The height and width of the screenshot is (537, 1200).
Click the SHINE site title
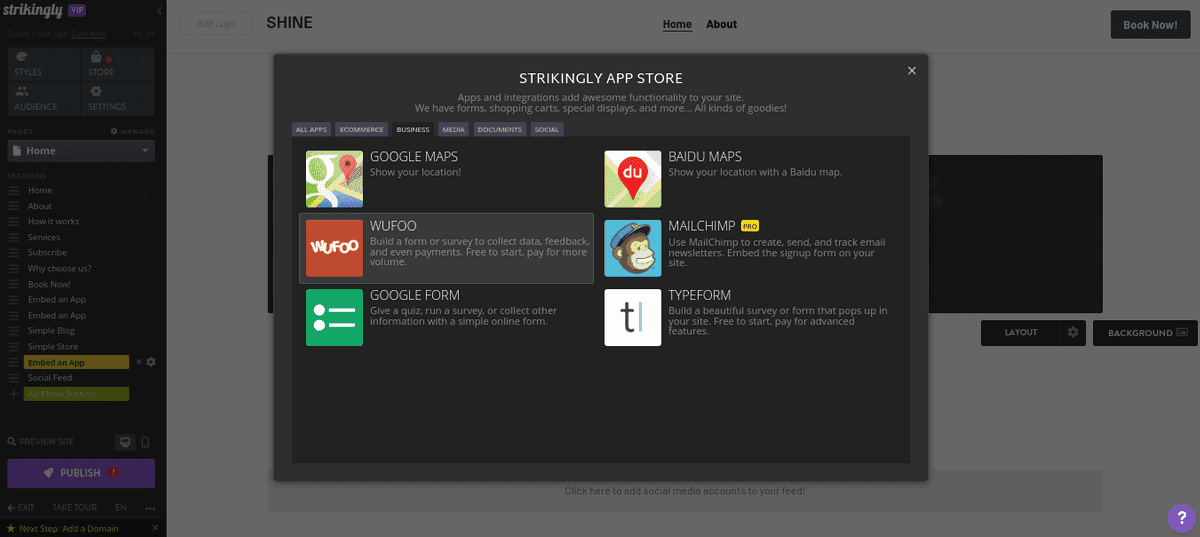point(290,23)
